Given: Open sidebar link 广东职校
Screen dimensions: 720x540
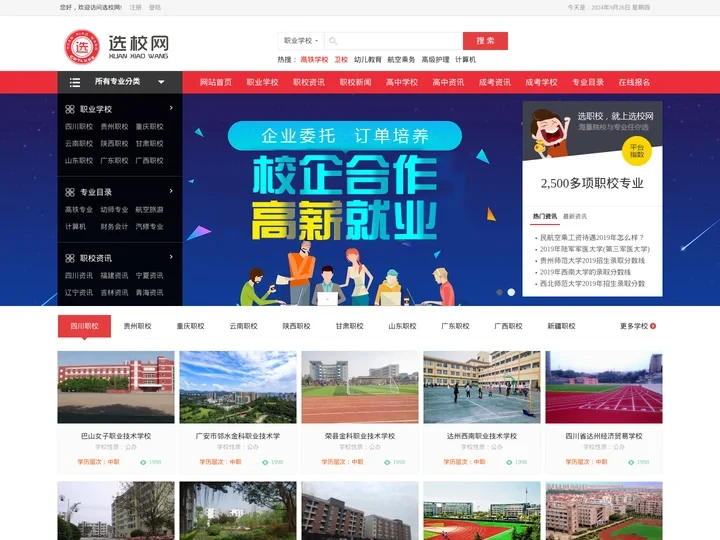Looking at the screenshot, I should coord(114,161).
